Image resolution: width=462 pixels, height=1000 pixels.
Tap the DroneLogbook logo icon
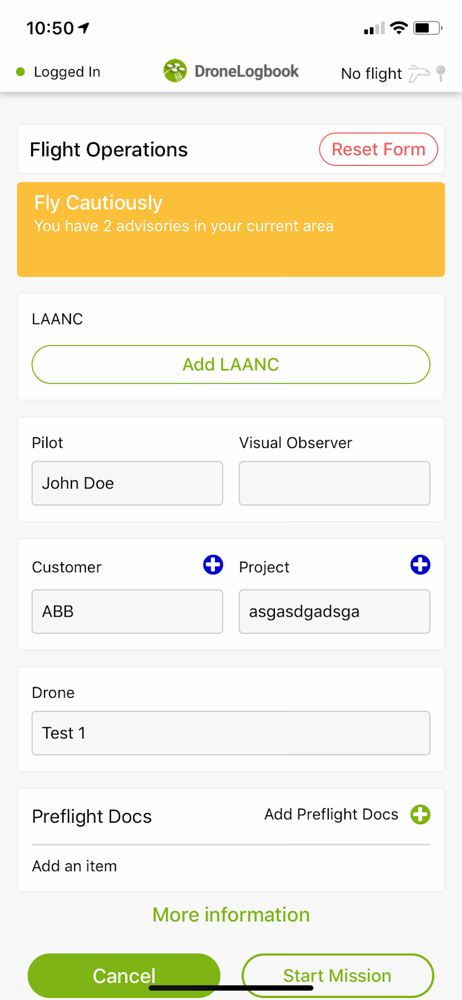click(175, 71)
